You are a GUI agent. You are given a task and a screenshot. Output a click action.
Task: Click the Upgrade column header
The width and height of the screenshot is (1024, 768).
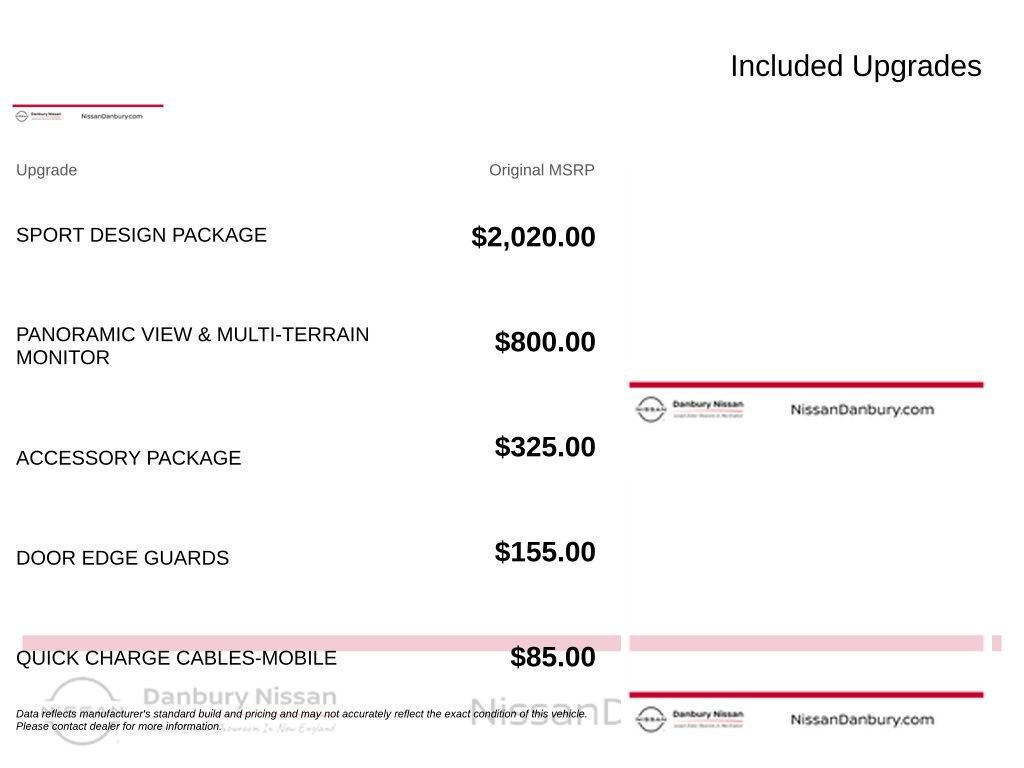pyautogui.click(x=46, y=170)
